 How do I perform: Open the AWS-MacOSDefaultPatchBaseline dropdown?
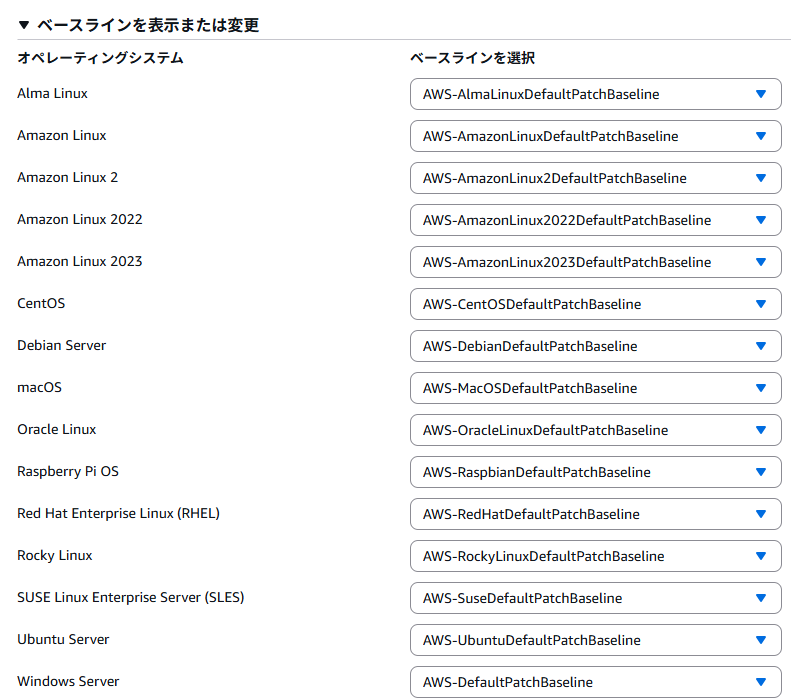click(x=595, y=388)
